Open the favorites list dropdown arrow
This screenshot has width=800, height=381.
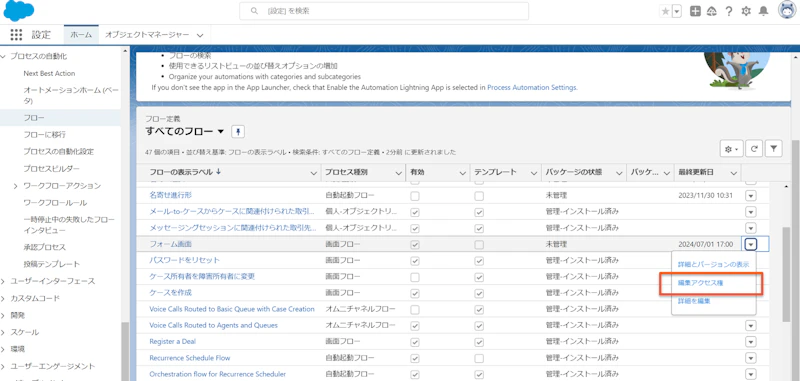point(677,11)
